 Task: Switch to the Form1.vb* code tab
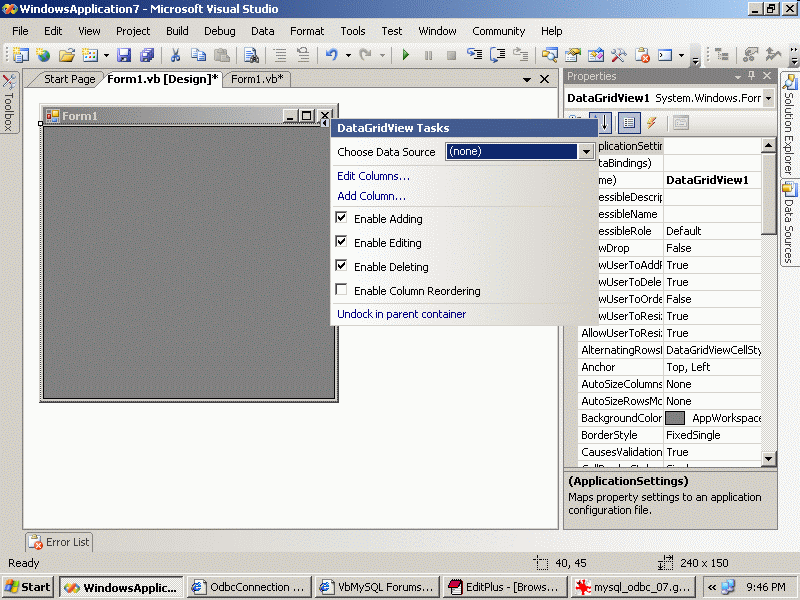257,79
